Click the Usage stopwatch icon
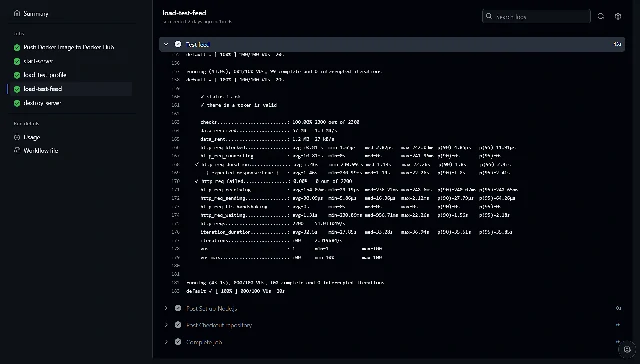 17,138
